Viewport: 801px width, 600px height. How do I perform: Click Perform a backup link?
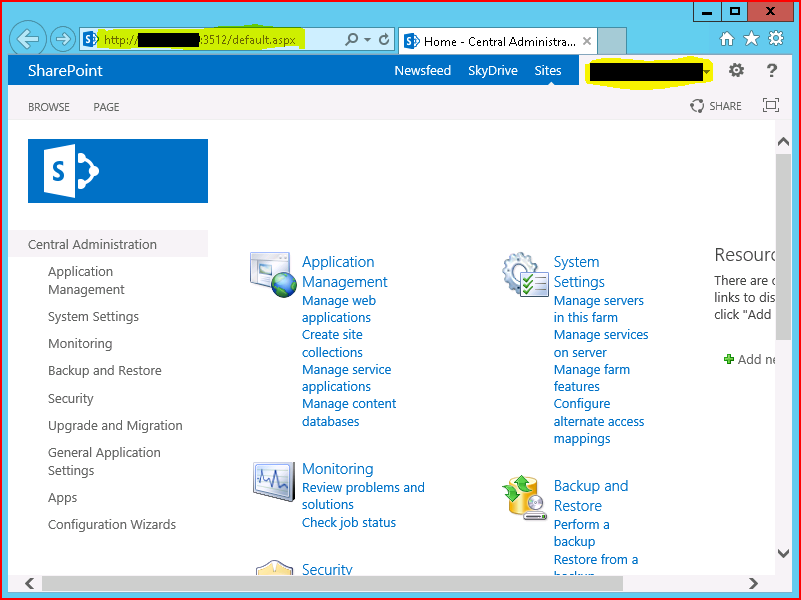tap(581, 533)
